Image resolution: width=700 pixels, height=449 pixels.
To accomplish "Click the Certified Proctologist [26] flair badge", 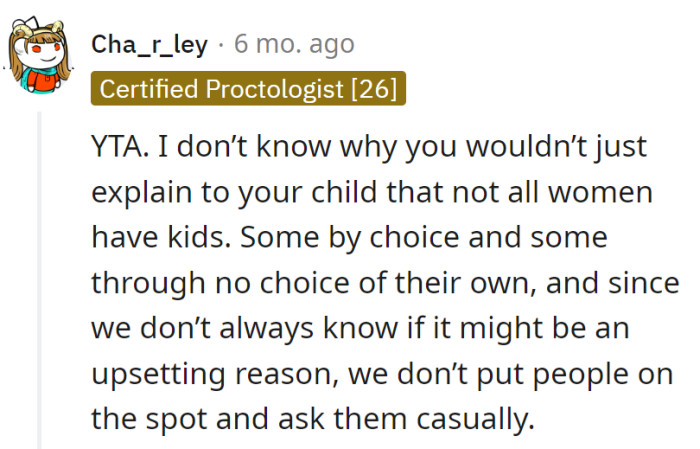I will 248,89.
